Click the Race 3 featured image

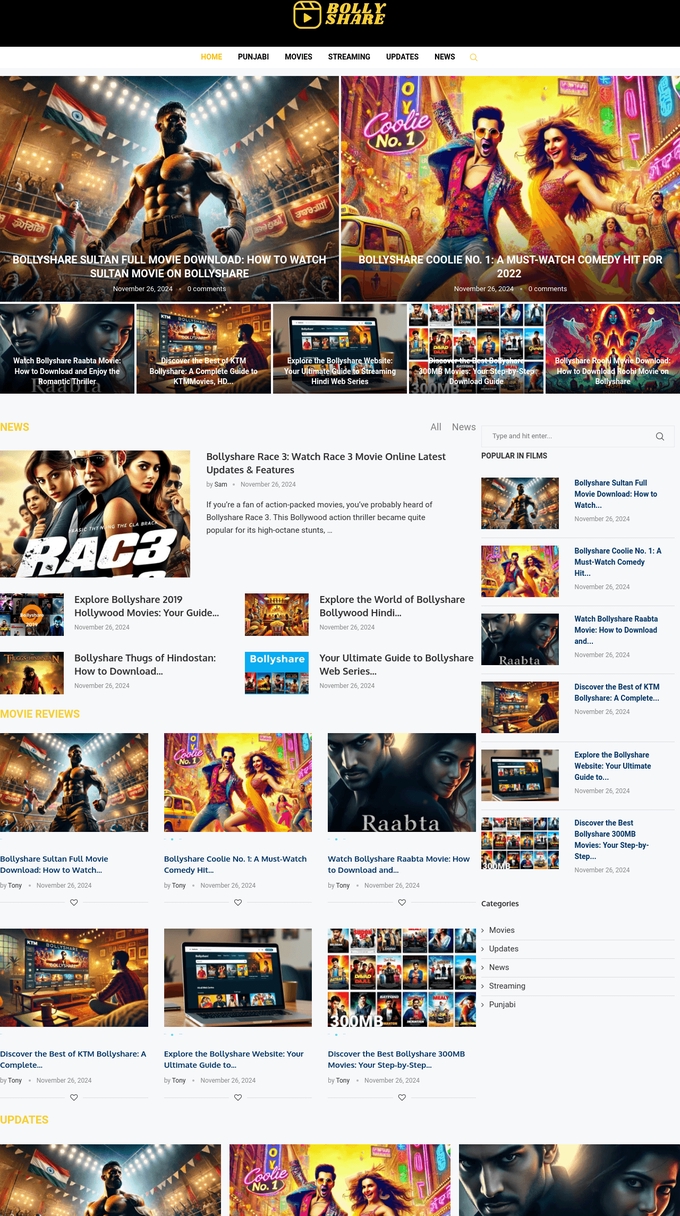[x=95, y=514]
